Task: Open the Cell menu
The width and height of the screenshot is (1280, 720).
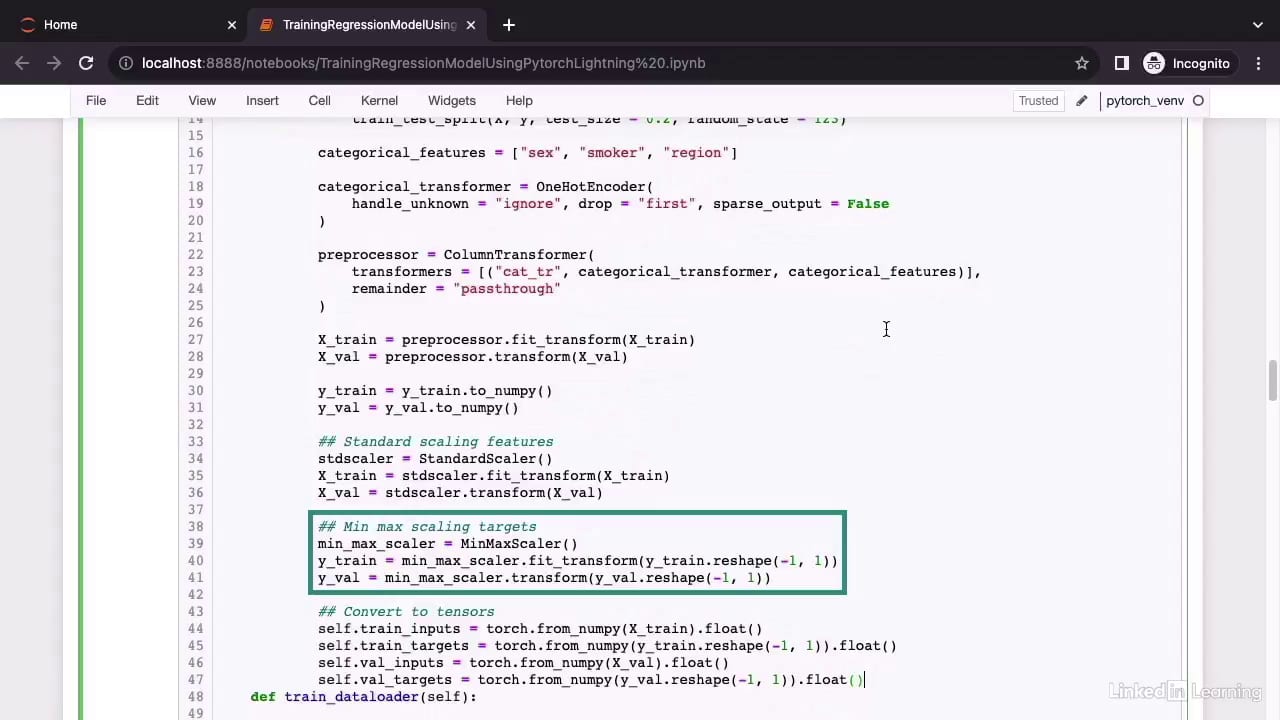Action: pos(319,100)
